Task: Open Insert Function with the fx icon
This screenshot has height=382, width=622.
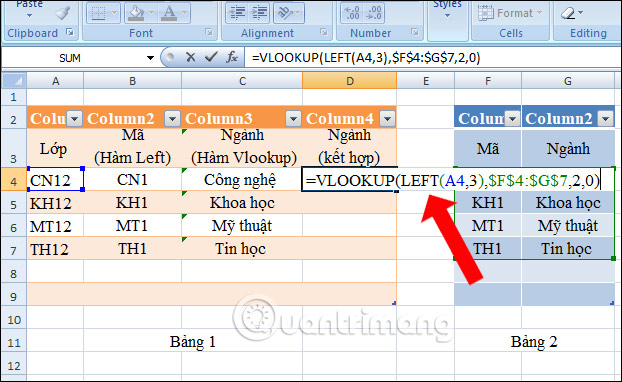Action: point(232,58)
